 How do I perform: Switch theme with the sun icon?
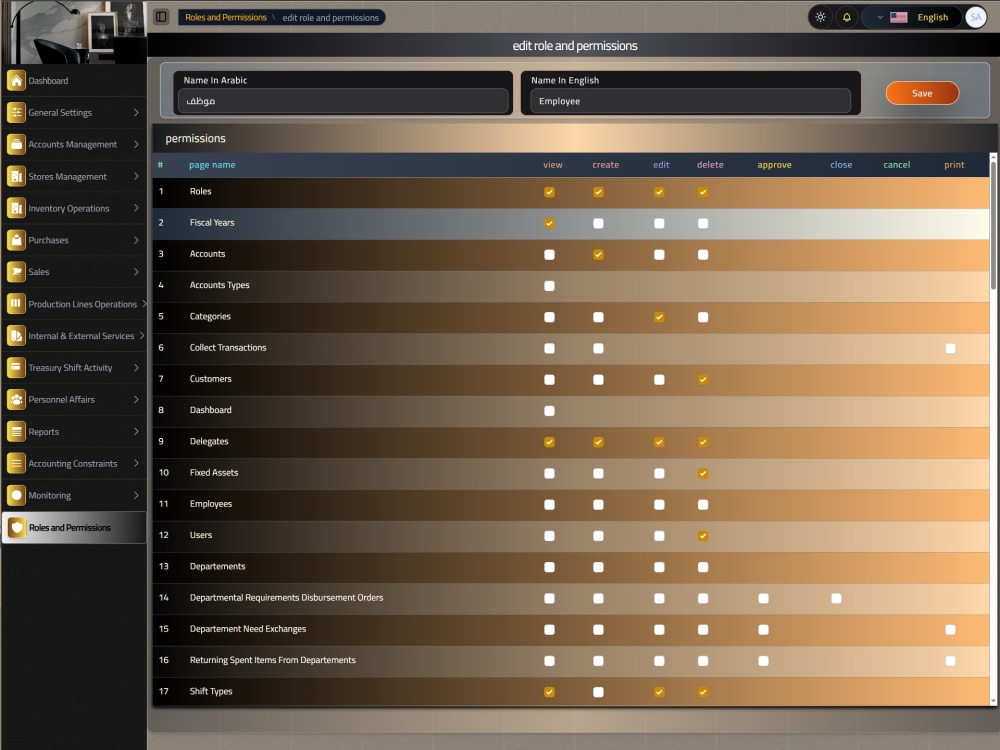point(820,17)
